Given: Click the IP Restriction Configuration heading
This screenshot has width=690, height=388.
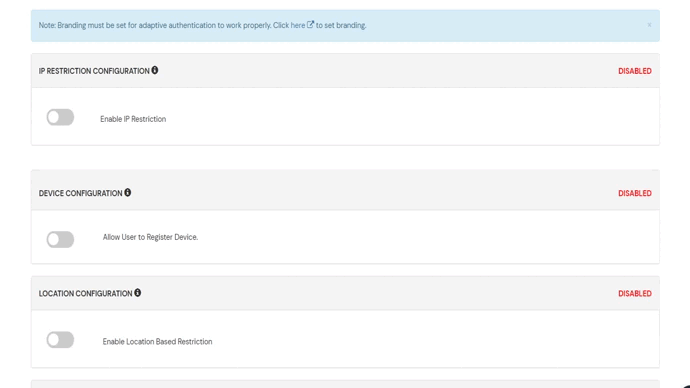Looking at the screenshot, I should tap(94, 71).
